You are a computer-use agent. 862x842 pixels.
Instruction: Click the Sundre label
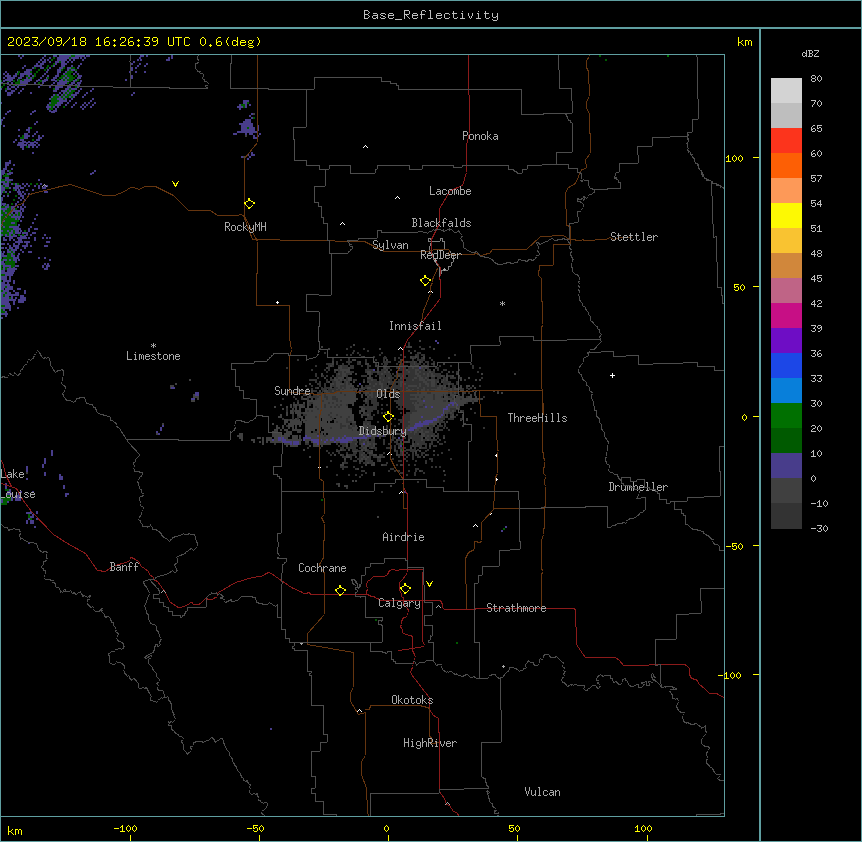coord(292,391)
